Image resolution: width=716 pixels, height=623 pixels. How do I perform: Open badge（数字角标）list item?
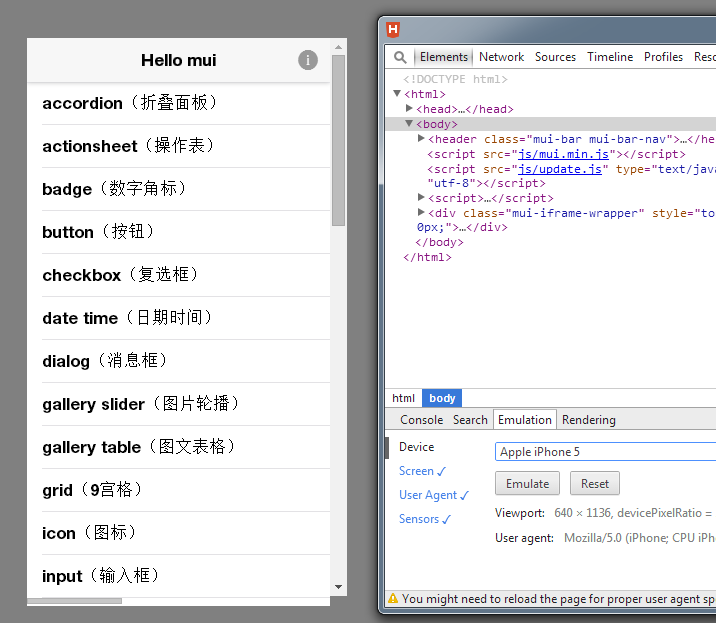tap(179, 189)
